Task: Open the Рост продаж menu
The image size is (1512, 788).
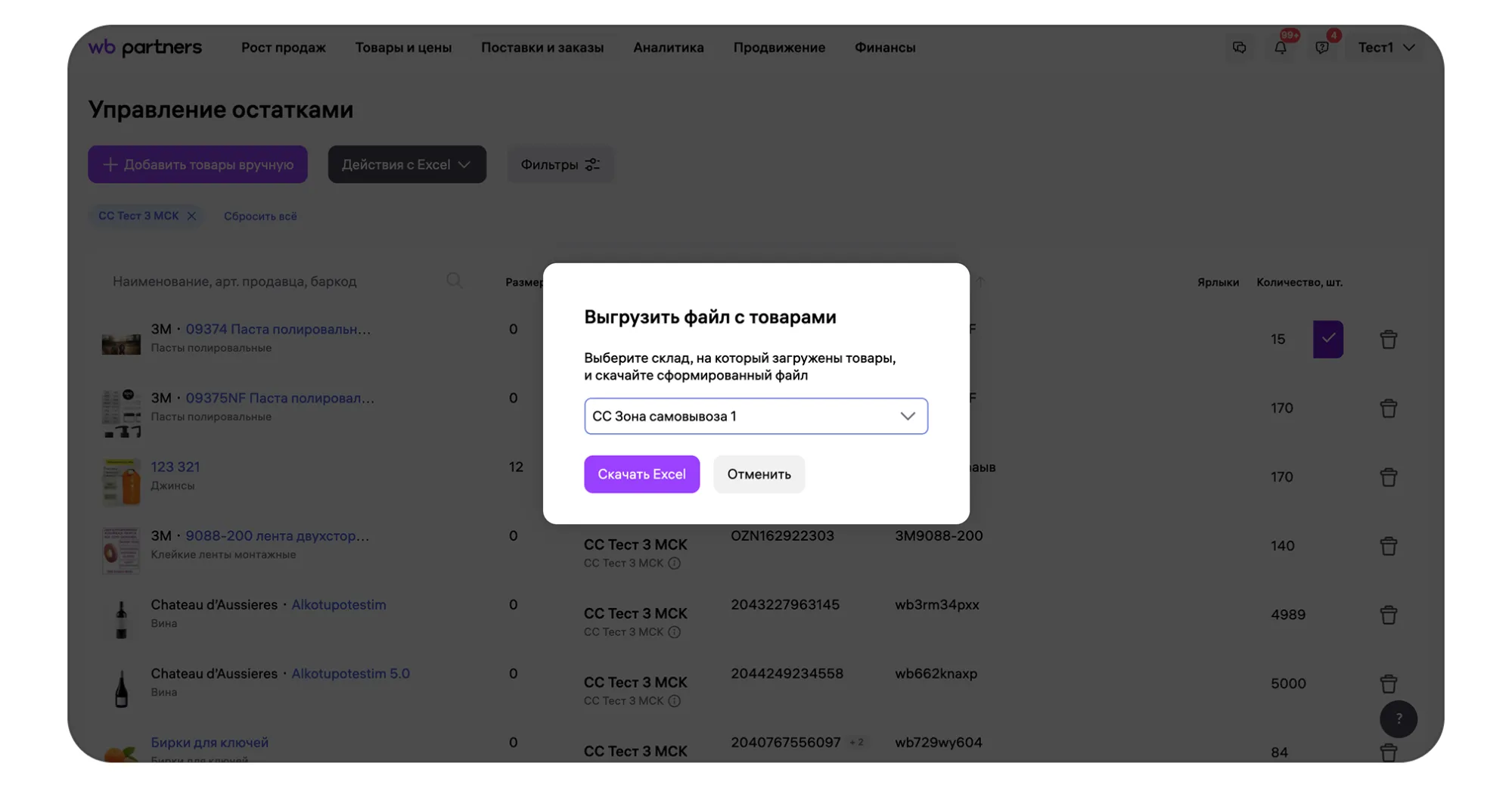Action: click(284, 48)
